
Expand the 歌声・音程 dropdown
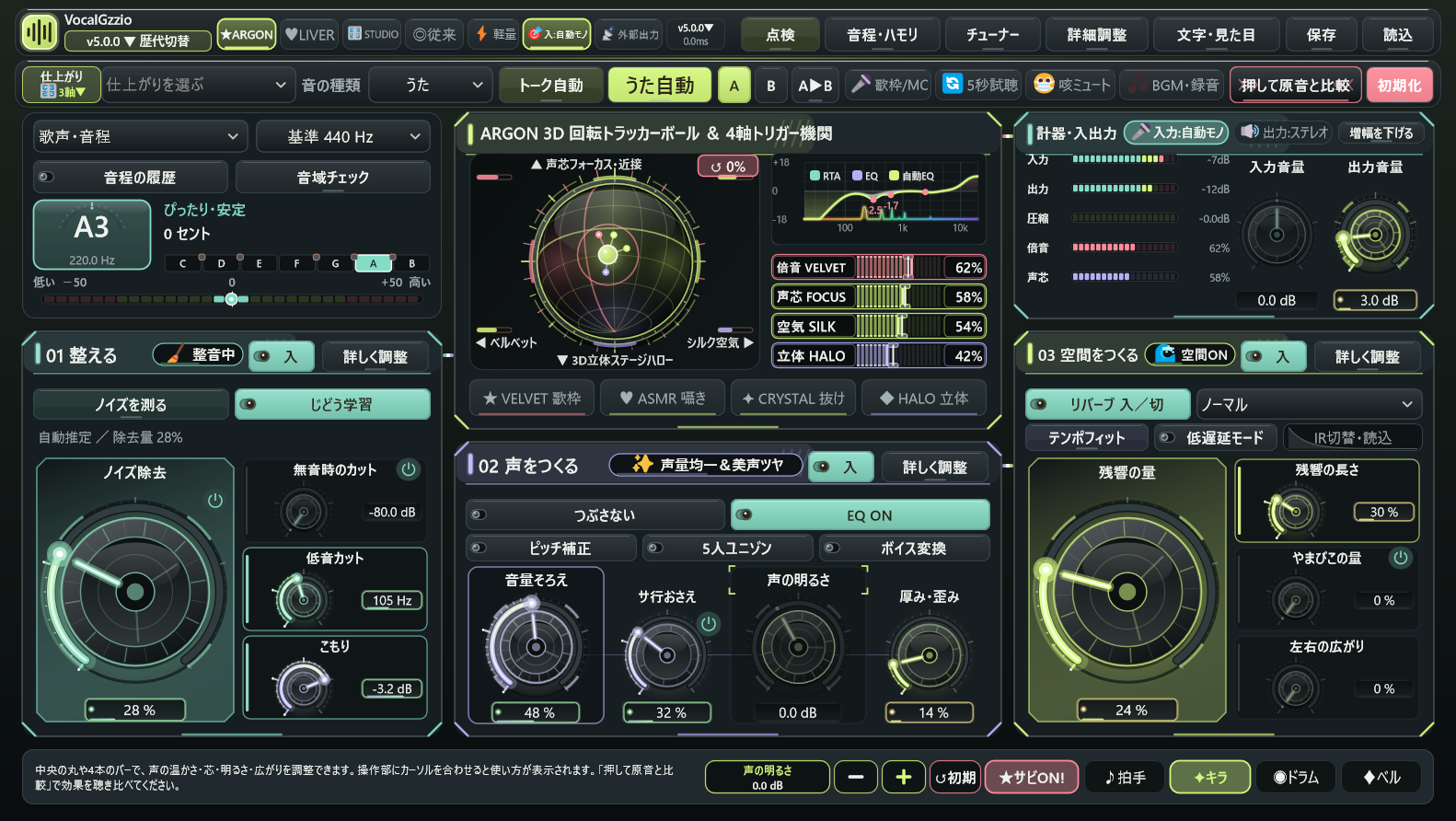click(140, 136)
